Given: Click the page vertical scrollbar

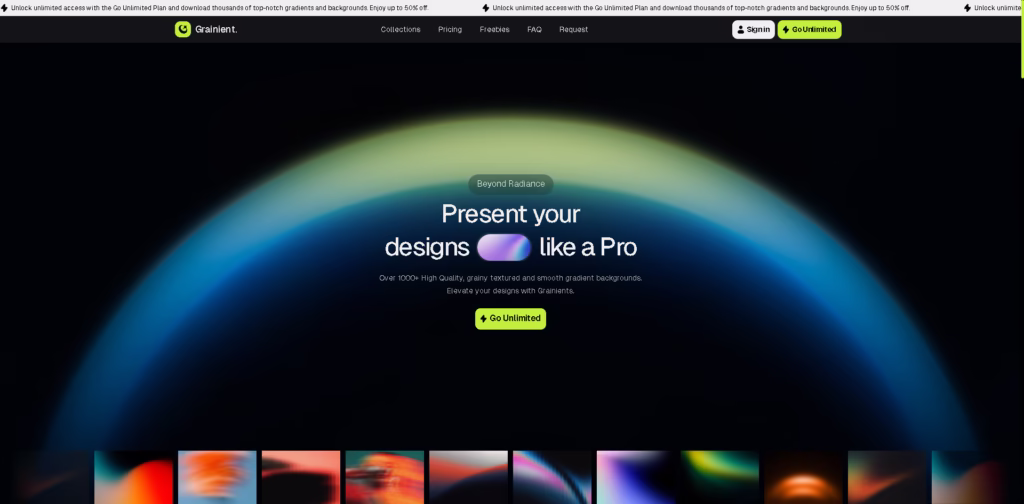Looking at the screenshot, I should pos(1021,252).
